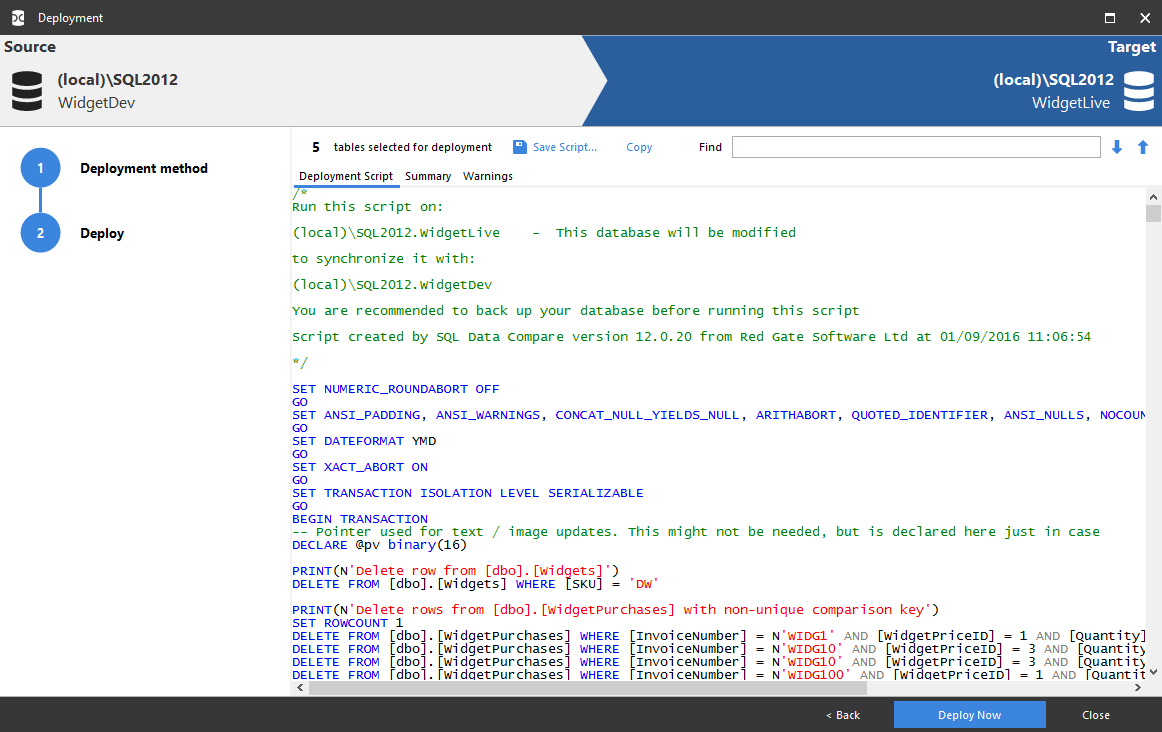Click the Find previous up arrow
This screenshot has height=732, width=1162.
1143,147
